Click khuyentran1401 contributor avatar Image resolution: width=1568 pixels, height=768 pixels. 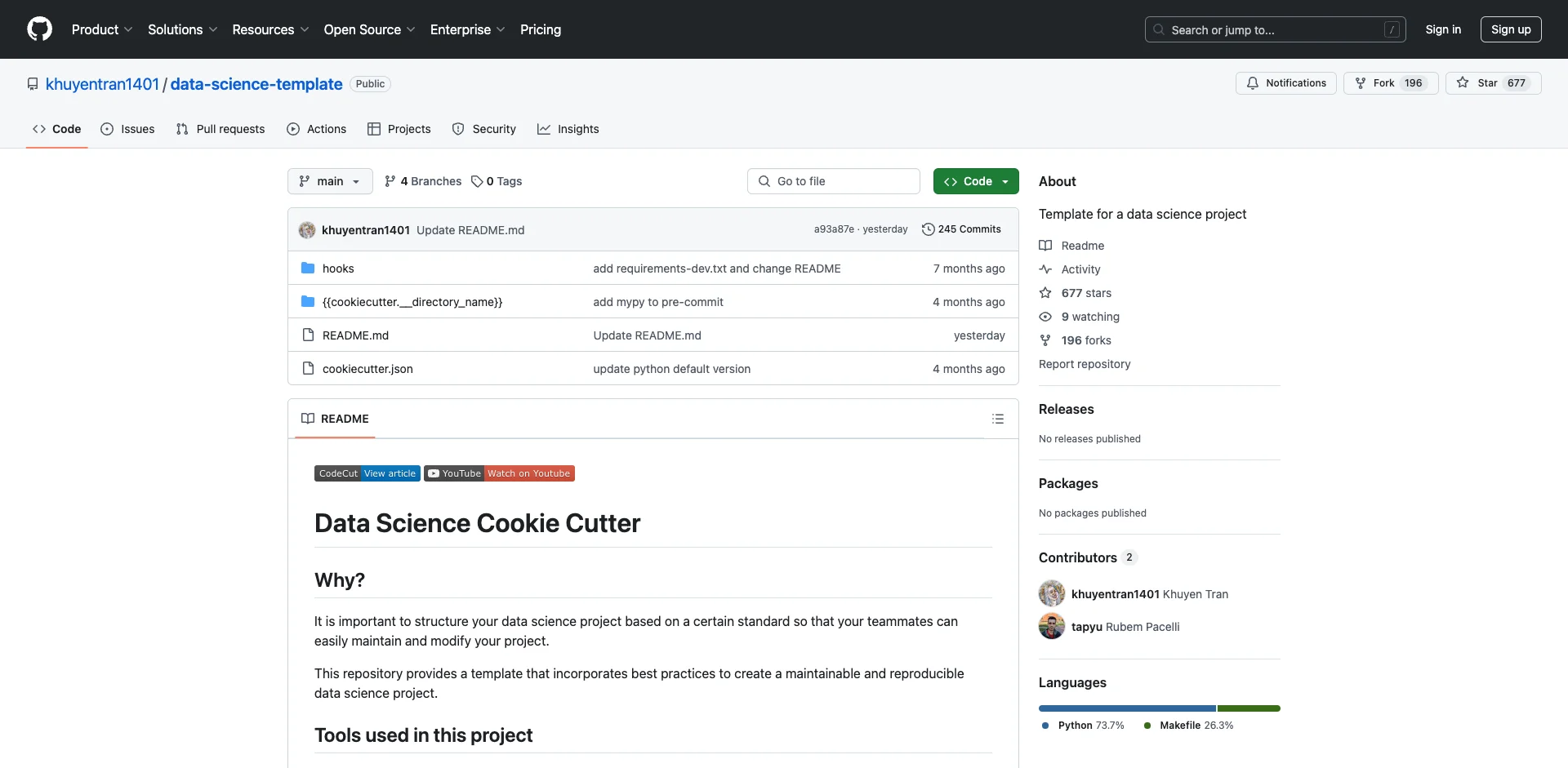1052,593
